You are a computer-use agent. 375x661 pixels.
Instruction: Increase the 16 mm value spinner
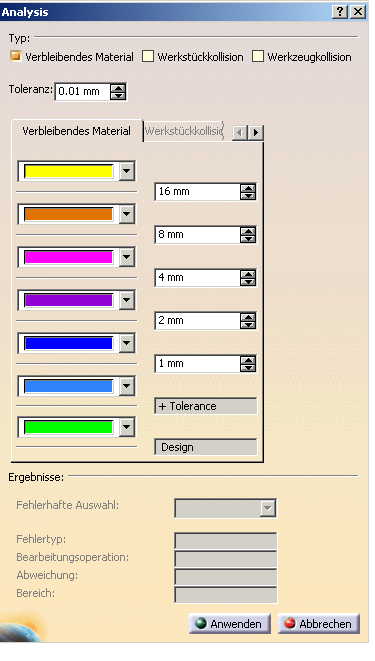click(x=248, y=188)
